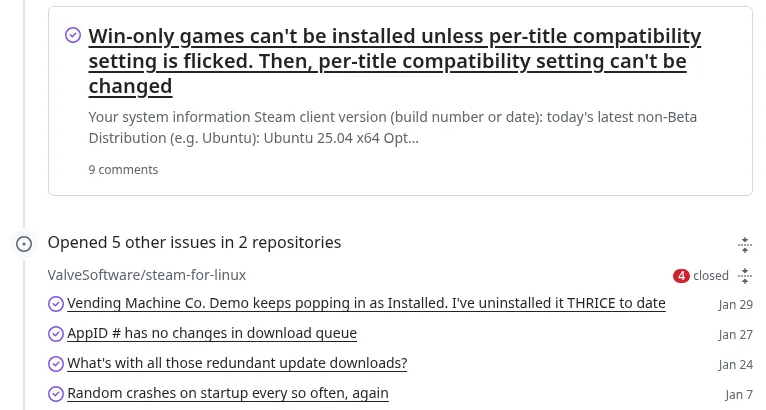Open the Win-only games compatibility issue
766x410 pixels.
[x=395, y=61]
